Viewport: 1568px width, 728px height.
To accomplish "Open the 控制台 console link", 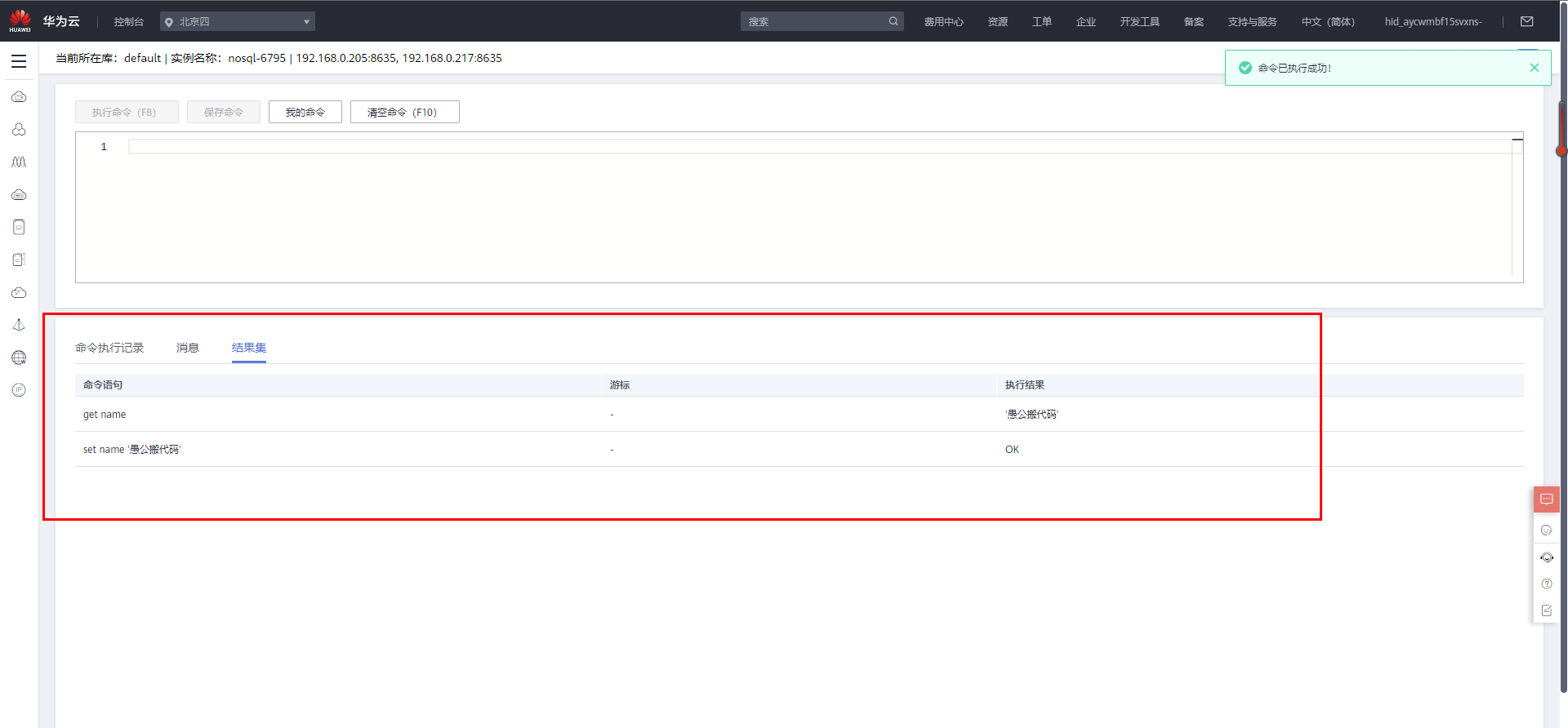I will pyautogui.click(x=129, y=22).
